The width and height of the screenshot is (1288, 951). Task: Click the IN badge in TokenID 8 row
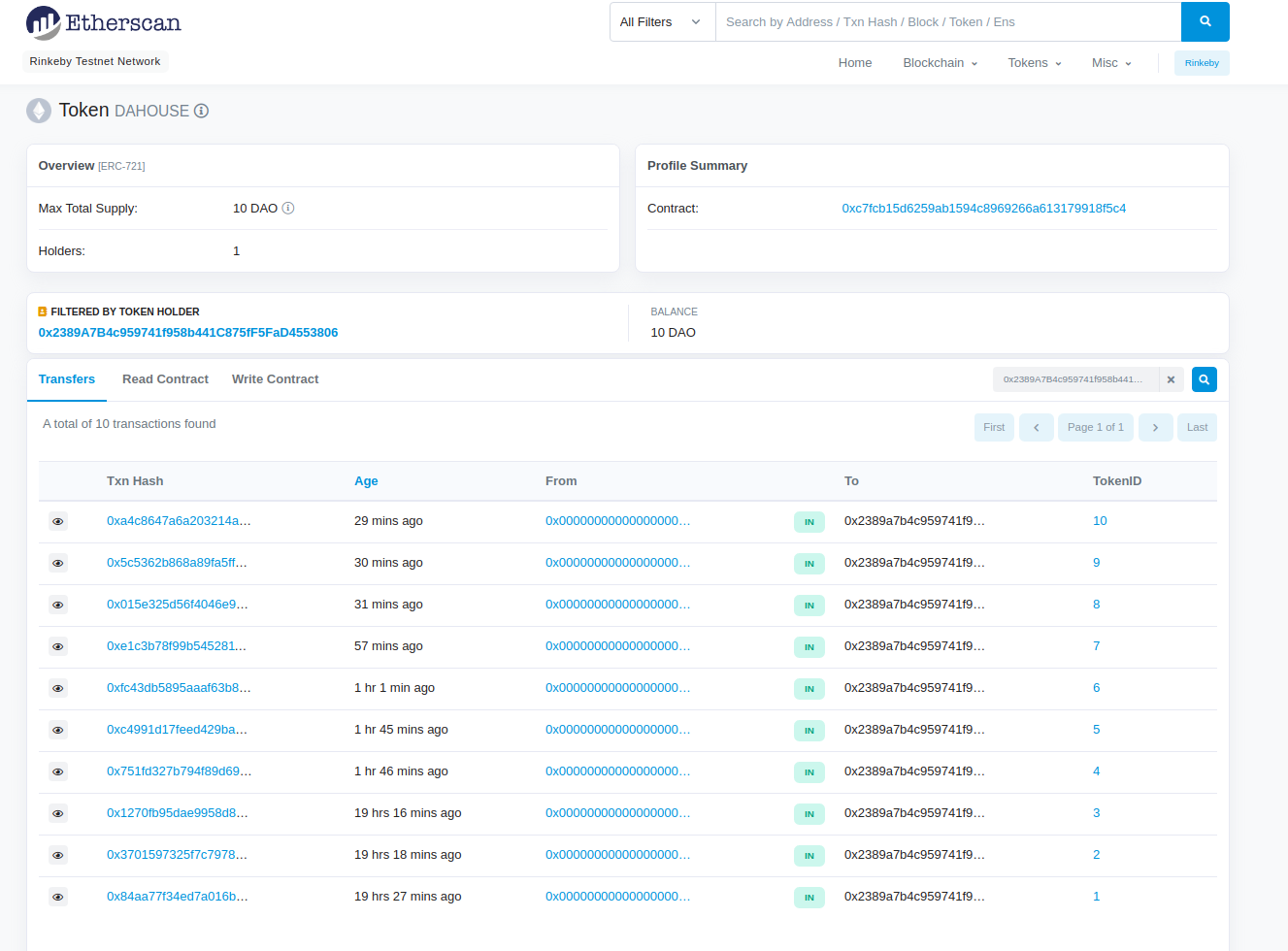pyautogui.click(x=809, y=606)
